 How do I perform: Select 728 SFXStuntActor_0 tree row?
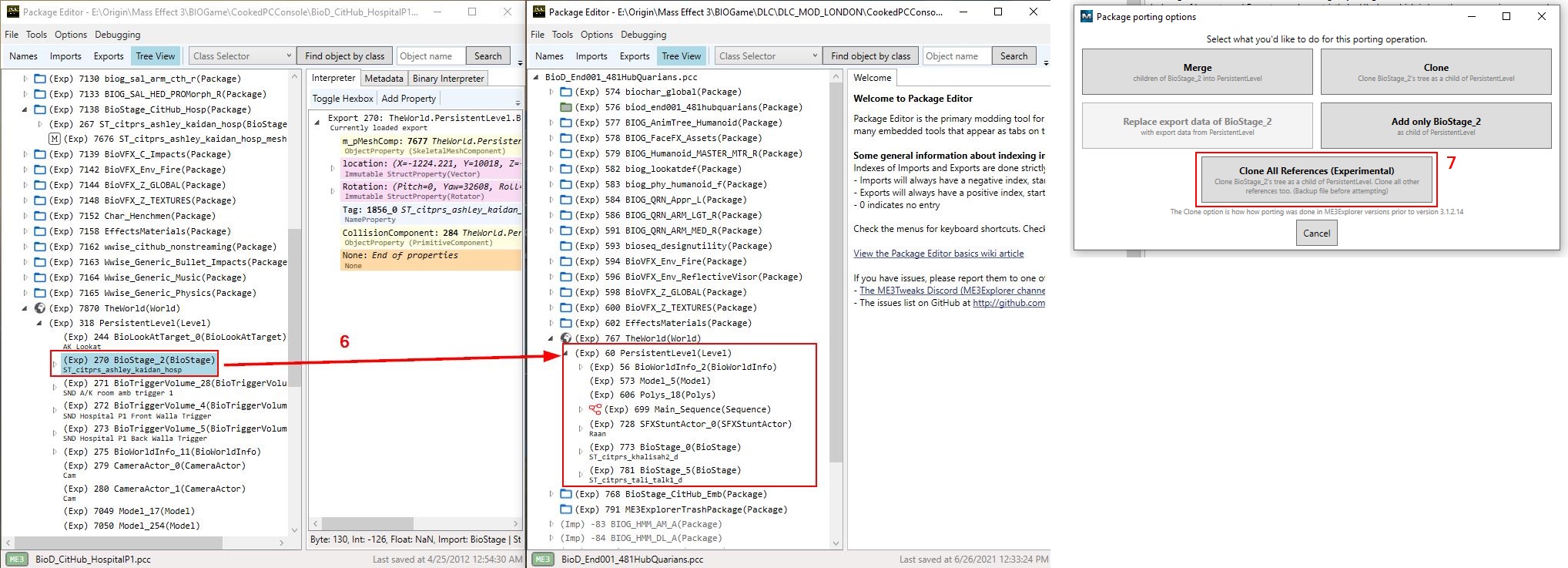690,428
